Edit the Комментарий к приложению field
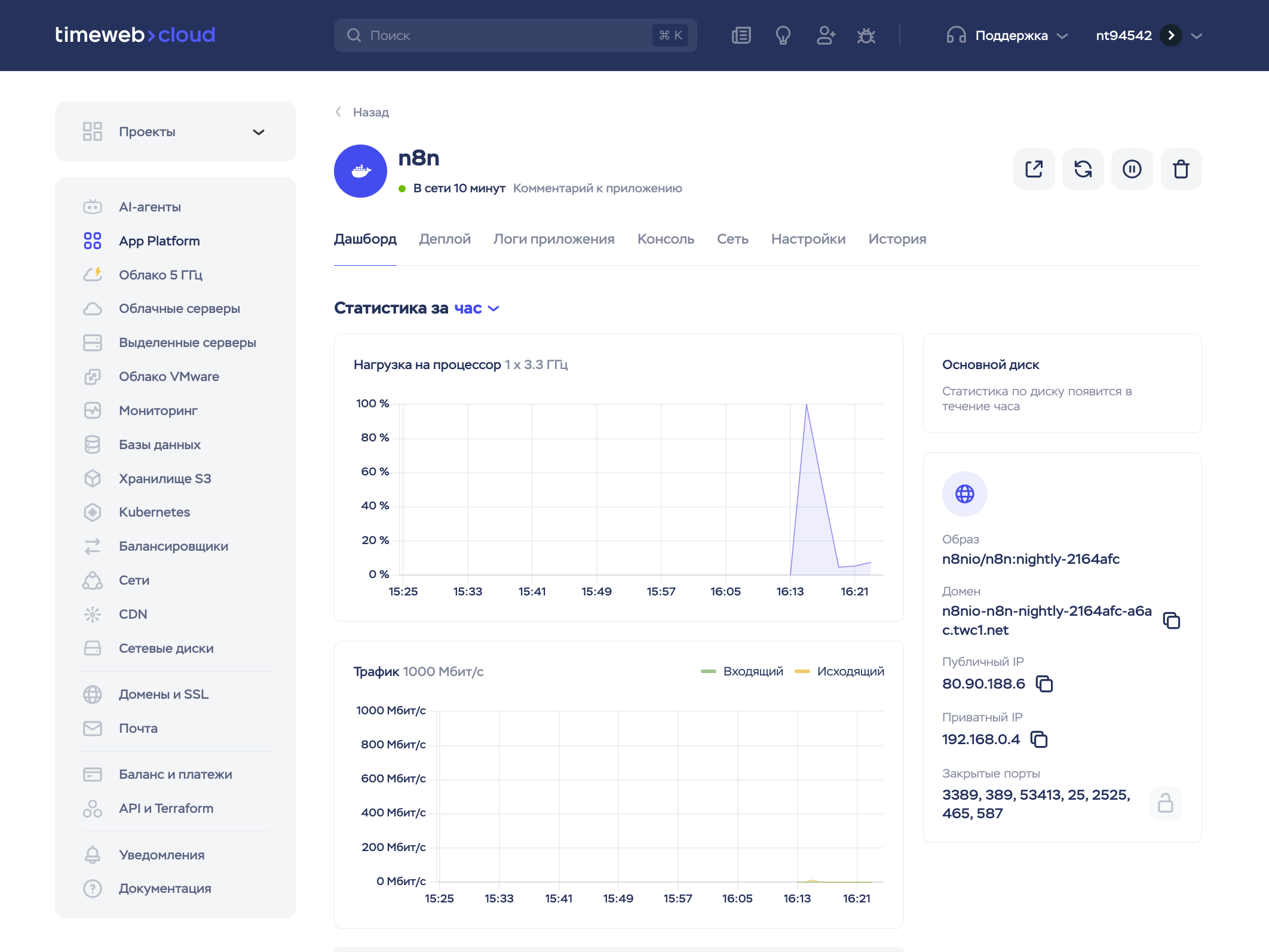1269x952 pixels. 597,189
